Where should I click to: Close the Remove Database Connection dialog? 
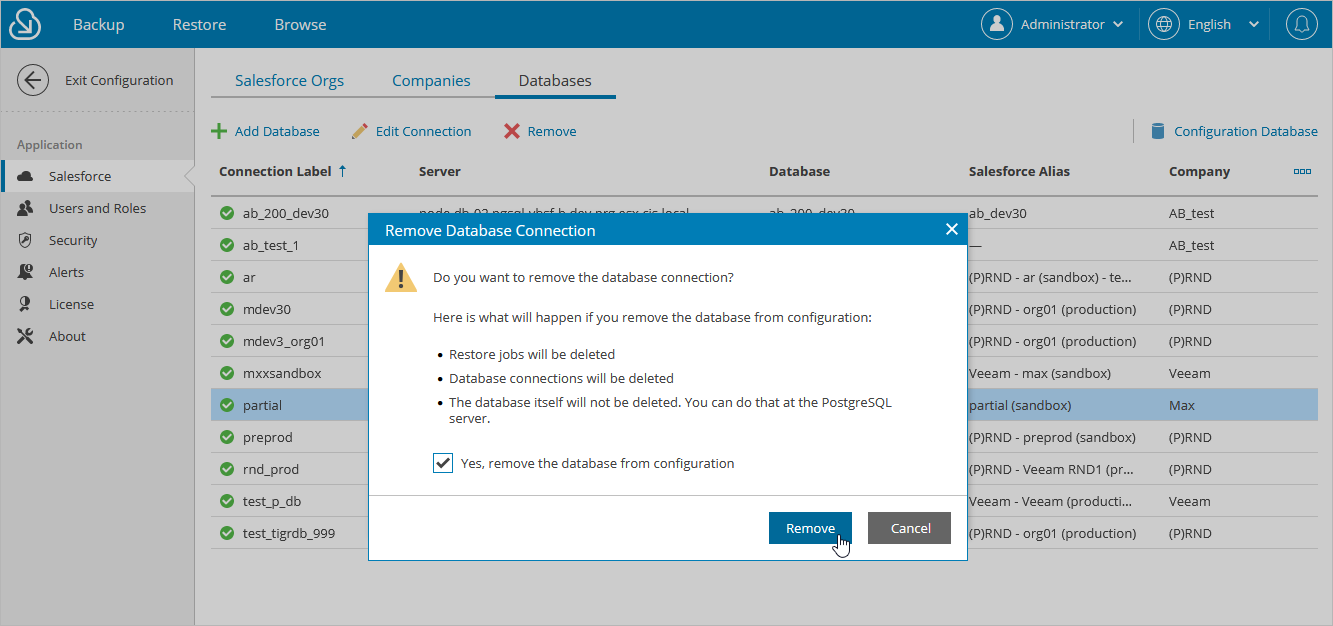pos(951,230)
